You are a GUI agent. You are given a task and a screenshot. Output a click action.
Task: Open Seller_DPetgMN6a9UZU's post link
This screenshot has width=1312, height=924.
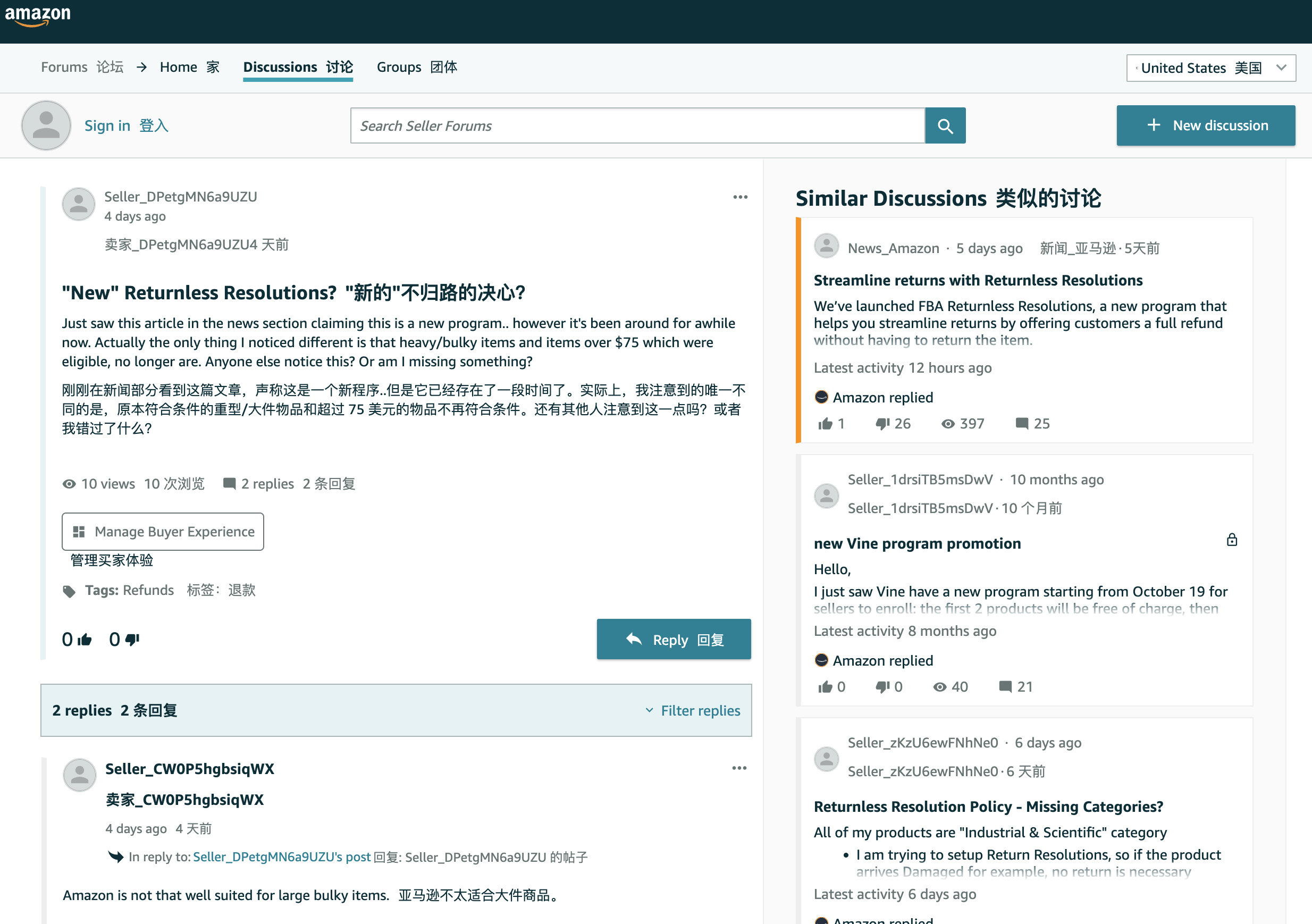[x=282, y=857]
